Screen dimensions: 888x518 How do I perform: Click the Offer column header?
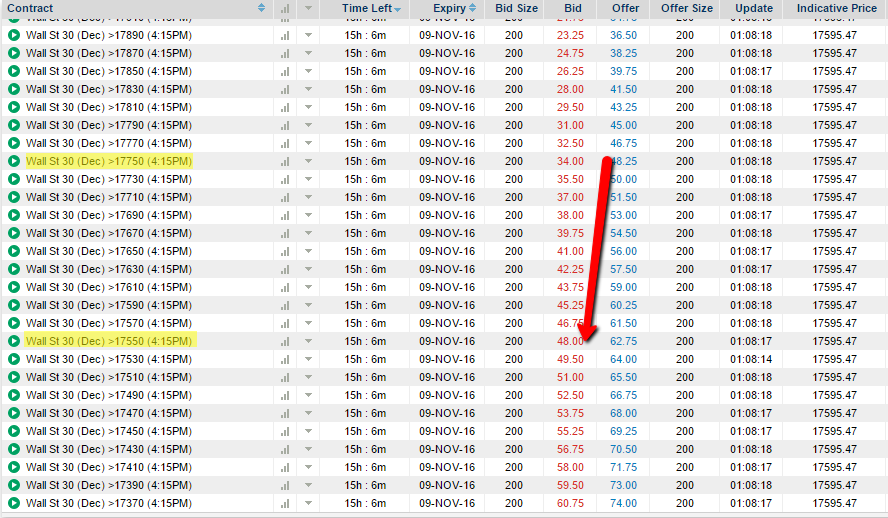coord(625,8)
